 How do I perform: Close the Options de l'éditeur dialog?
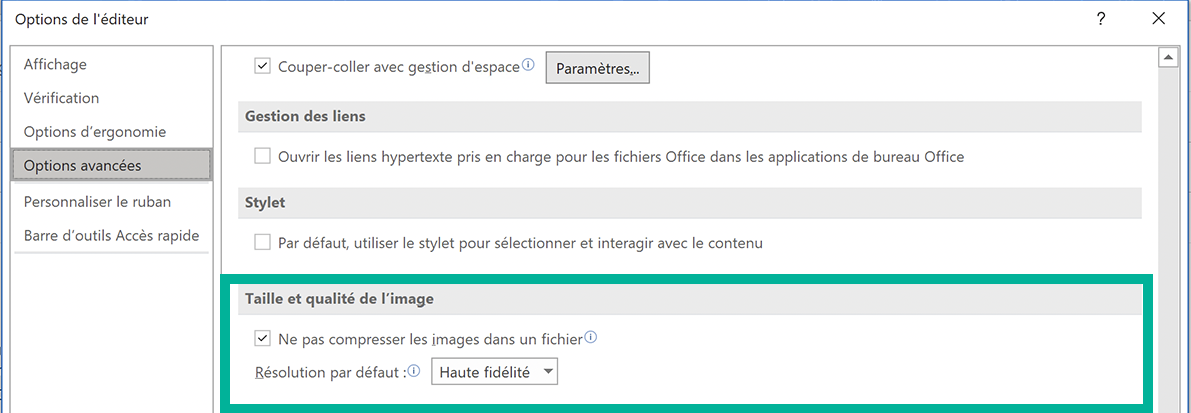coord(1158,18)
